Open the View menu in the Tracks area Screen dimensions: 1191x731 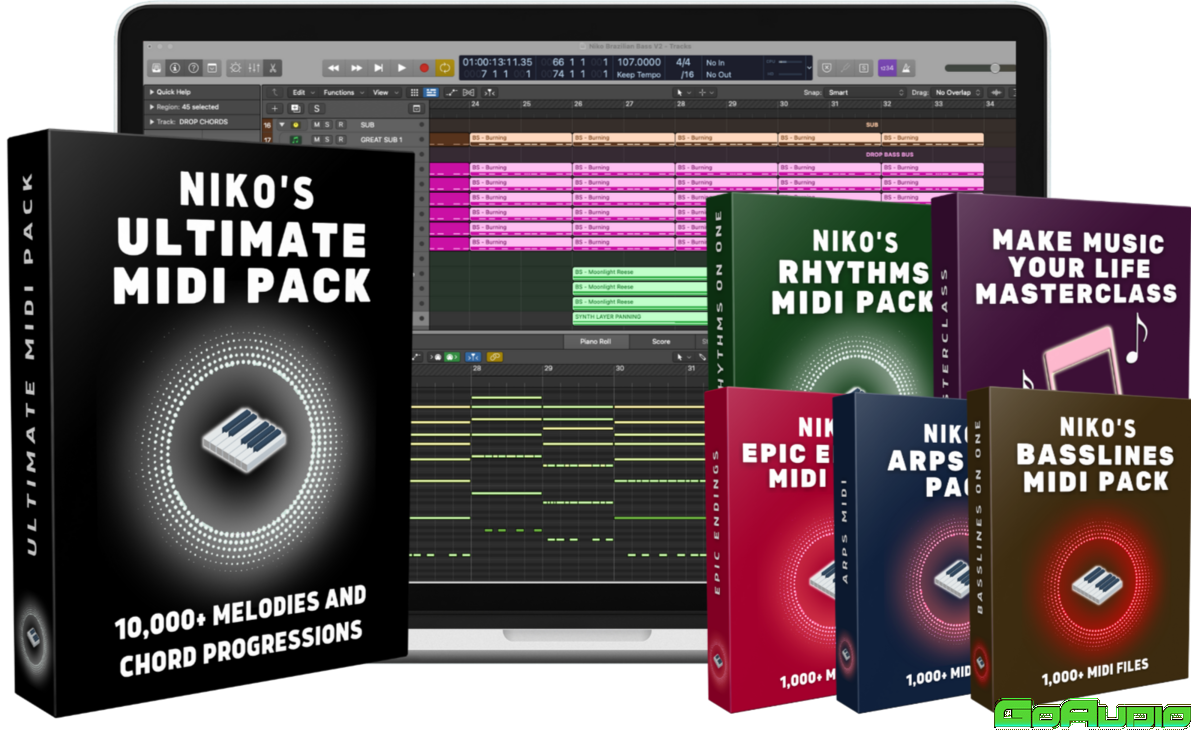(384, 93)
